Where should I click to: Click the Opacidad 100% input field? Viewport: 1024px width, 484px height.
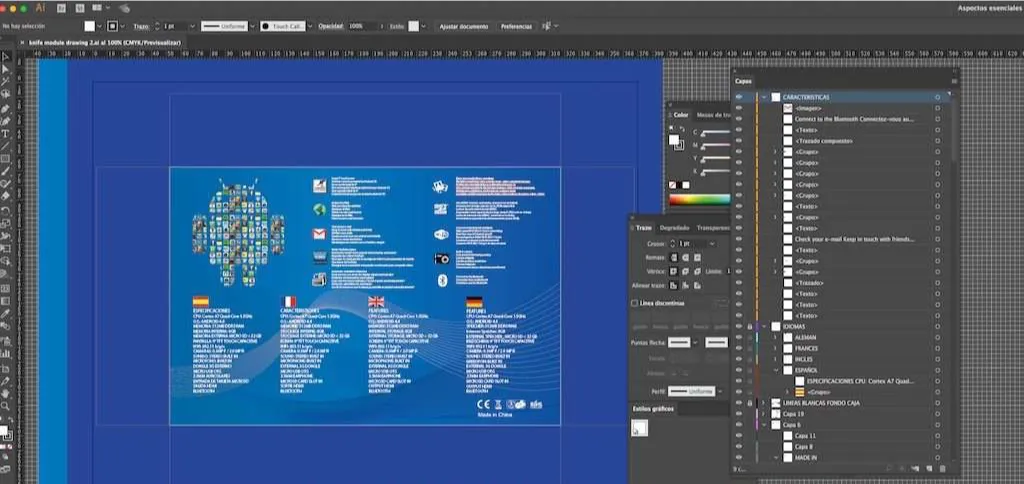(361, 26)
